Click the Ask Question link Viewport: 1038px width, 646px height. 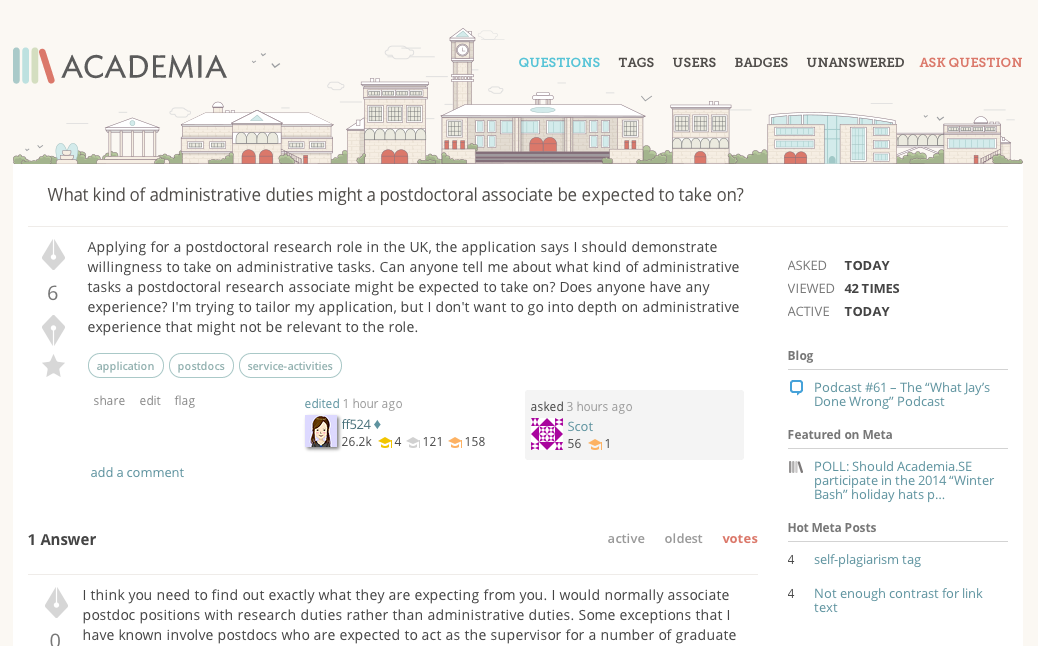970,62
